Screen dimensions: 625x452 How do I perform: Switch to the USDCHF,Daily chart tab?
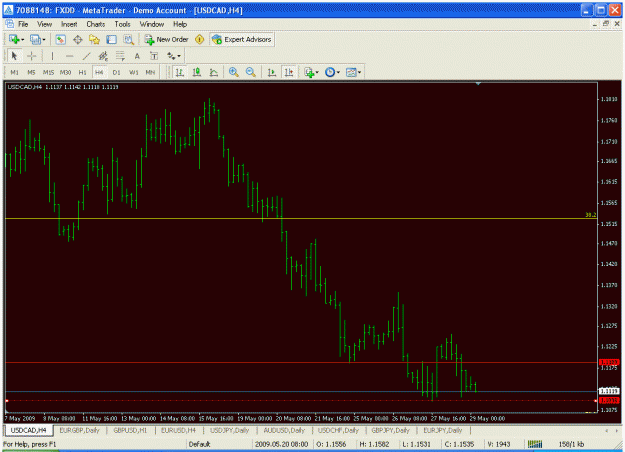tap(338, 430)
